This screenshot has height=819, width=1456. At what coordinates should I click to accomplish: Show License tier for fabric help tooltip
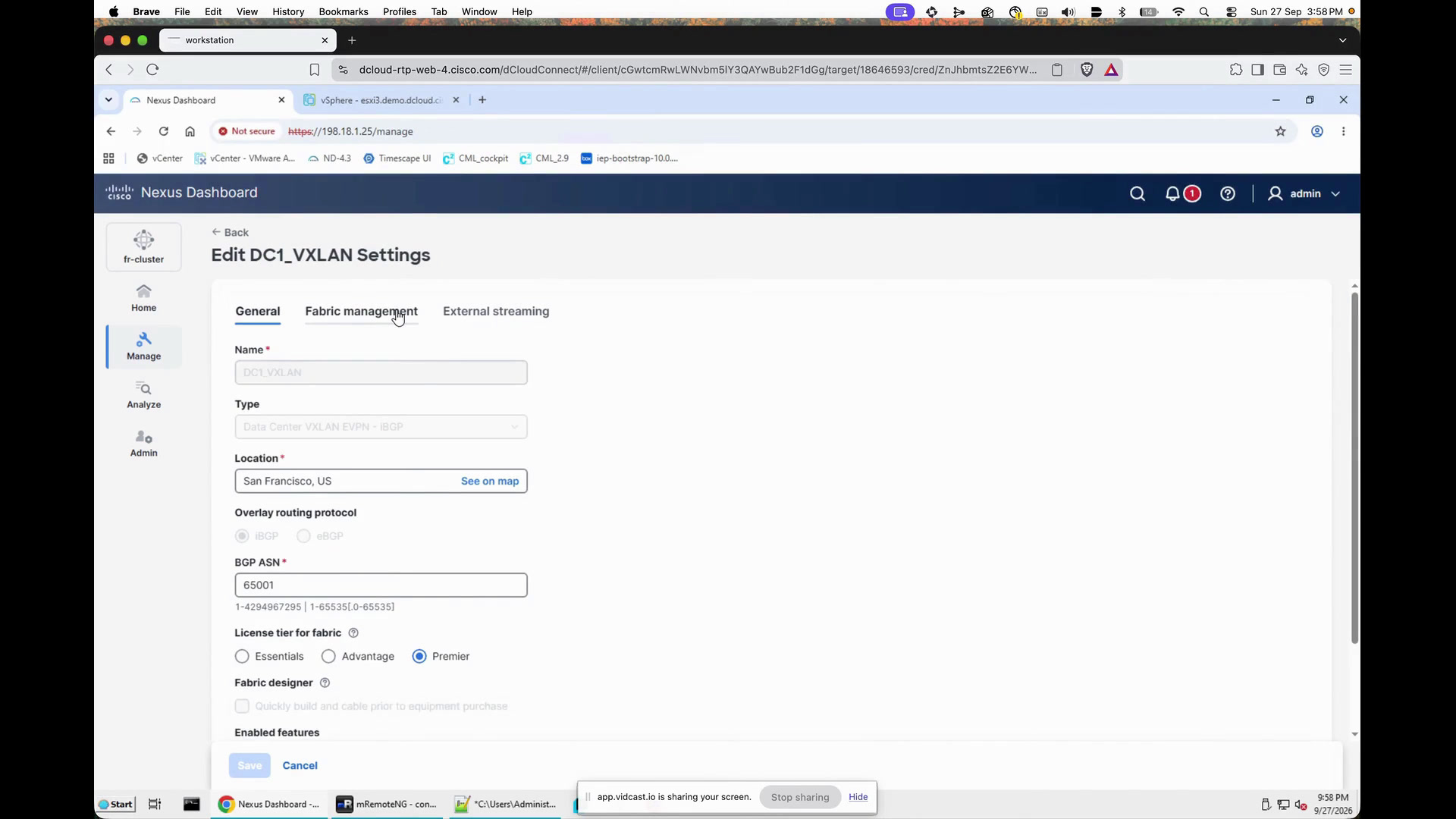353,633
